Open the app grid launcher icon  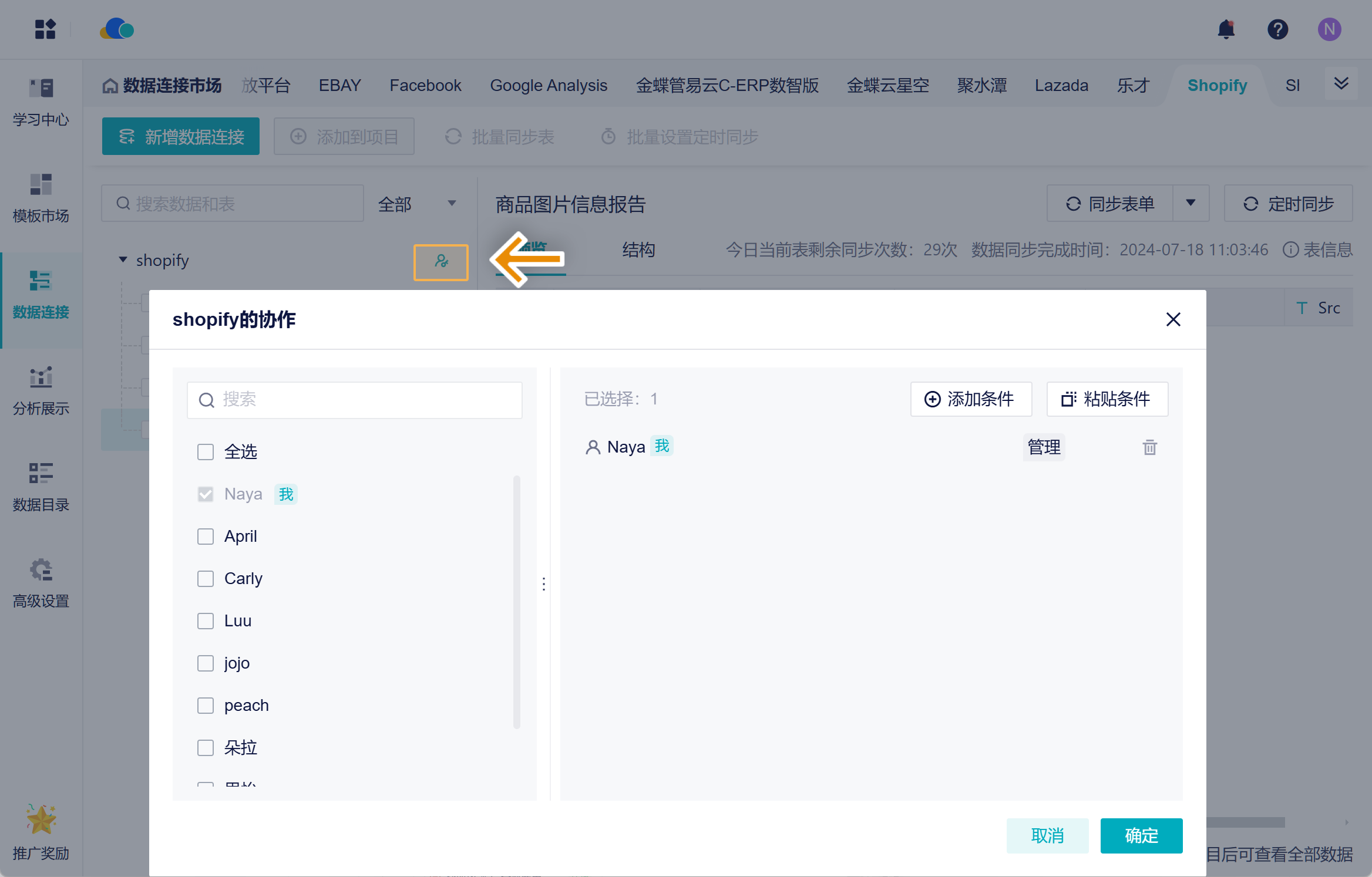pos(45,29)
